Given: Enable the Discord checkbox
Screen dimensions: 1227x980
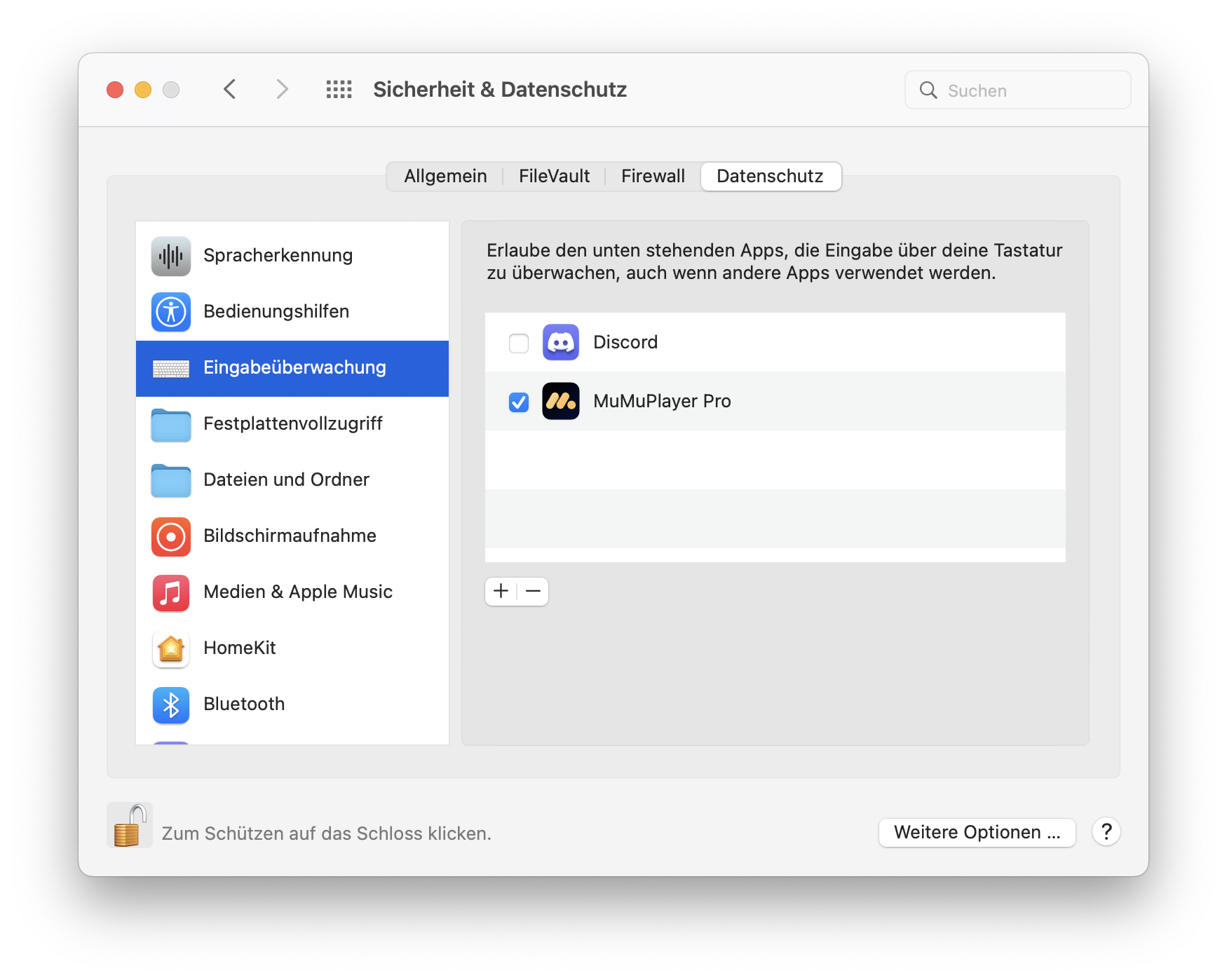Looking at the screenshot, I should [x=519, y=343].
